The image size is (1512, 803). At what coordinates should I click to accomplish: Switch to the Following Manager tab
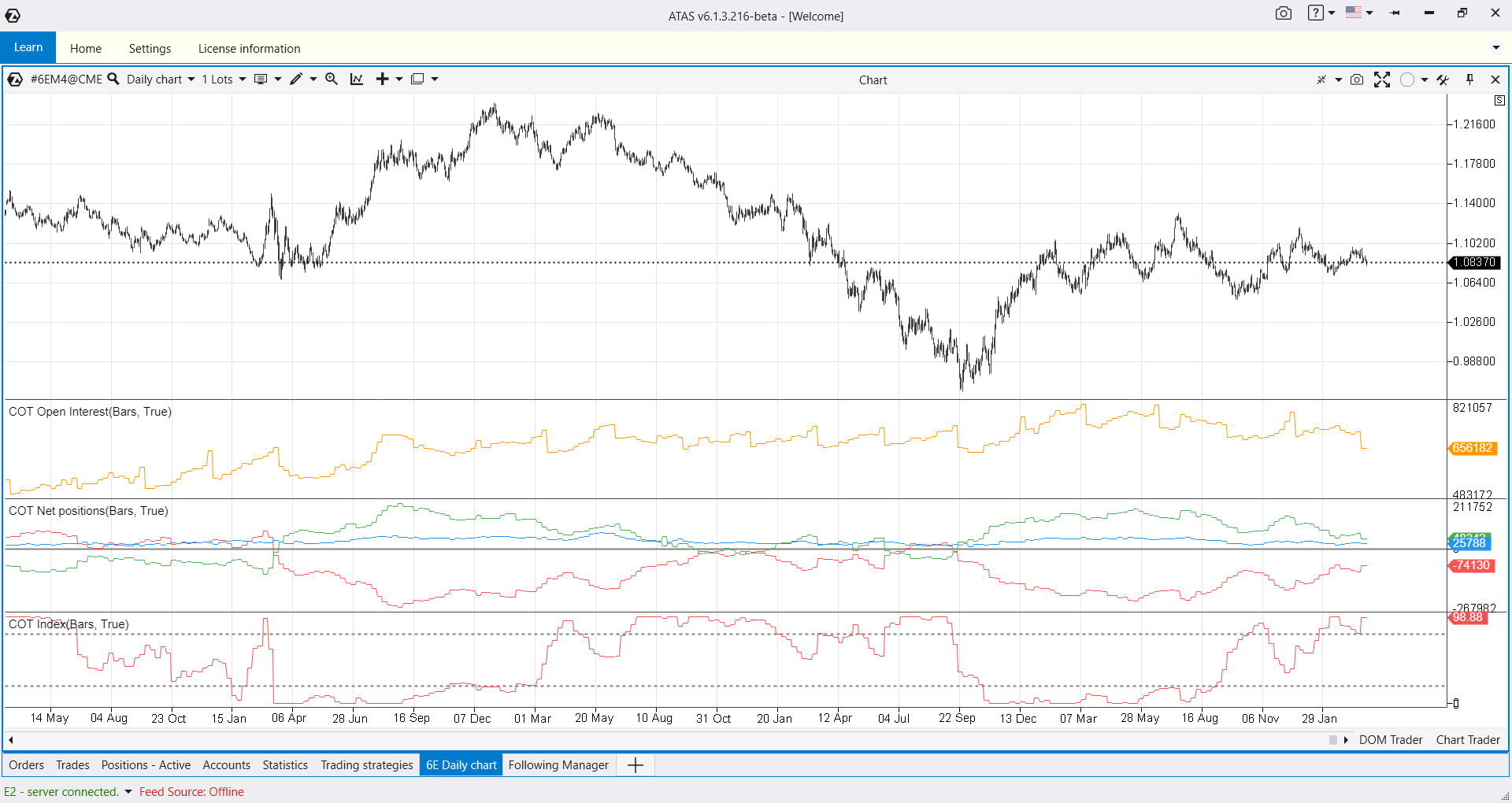coord(558,764)
